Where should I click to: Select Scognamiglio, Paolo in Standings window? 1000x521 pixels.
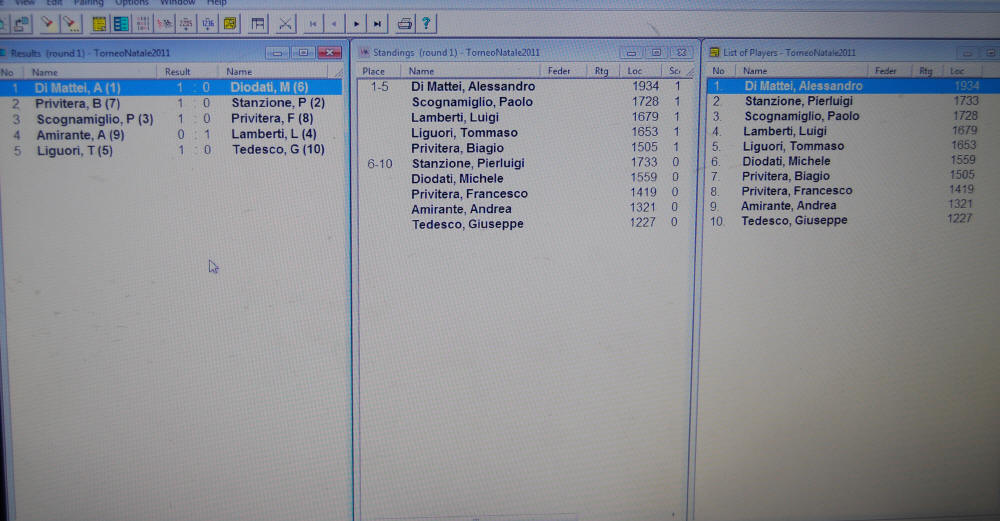pos(472,101)
